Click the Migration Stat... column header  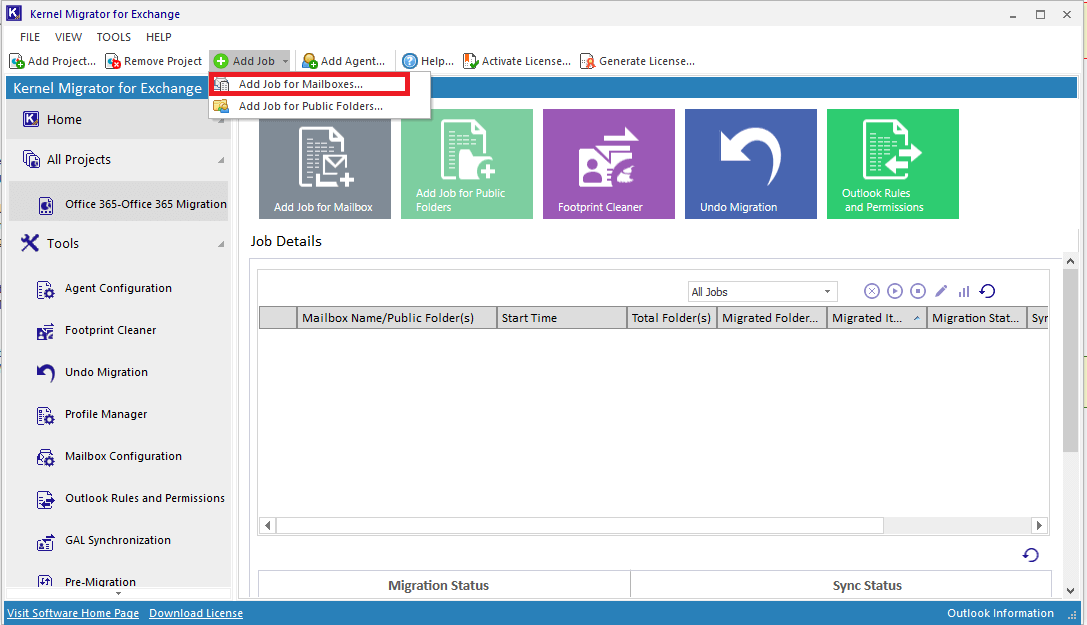977,317
